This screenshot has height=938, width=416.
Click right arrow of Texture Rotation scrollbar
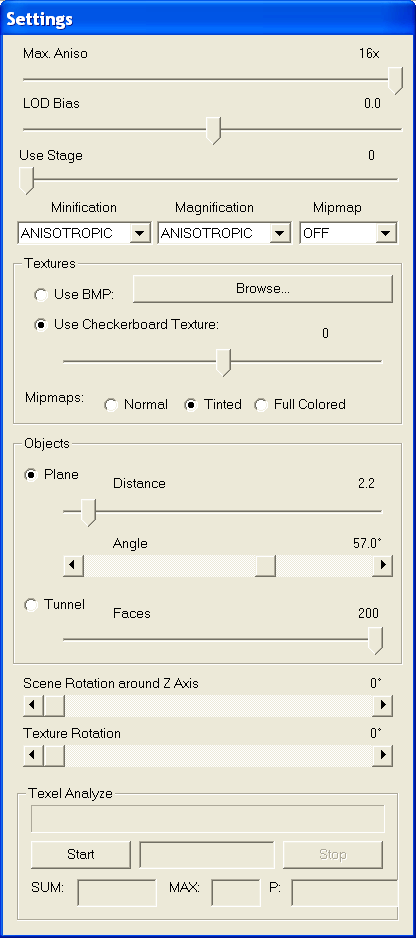pyautogui.click(x=382, y=756)
